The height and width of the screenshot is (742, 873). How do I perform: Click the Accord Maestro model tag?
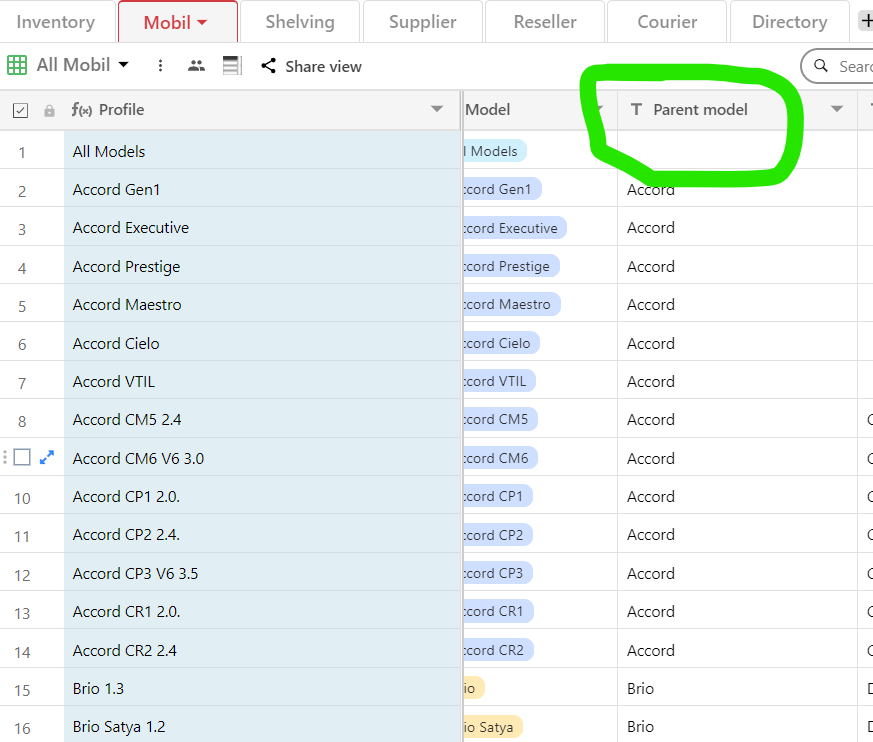(x=512, y=304)
